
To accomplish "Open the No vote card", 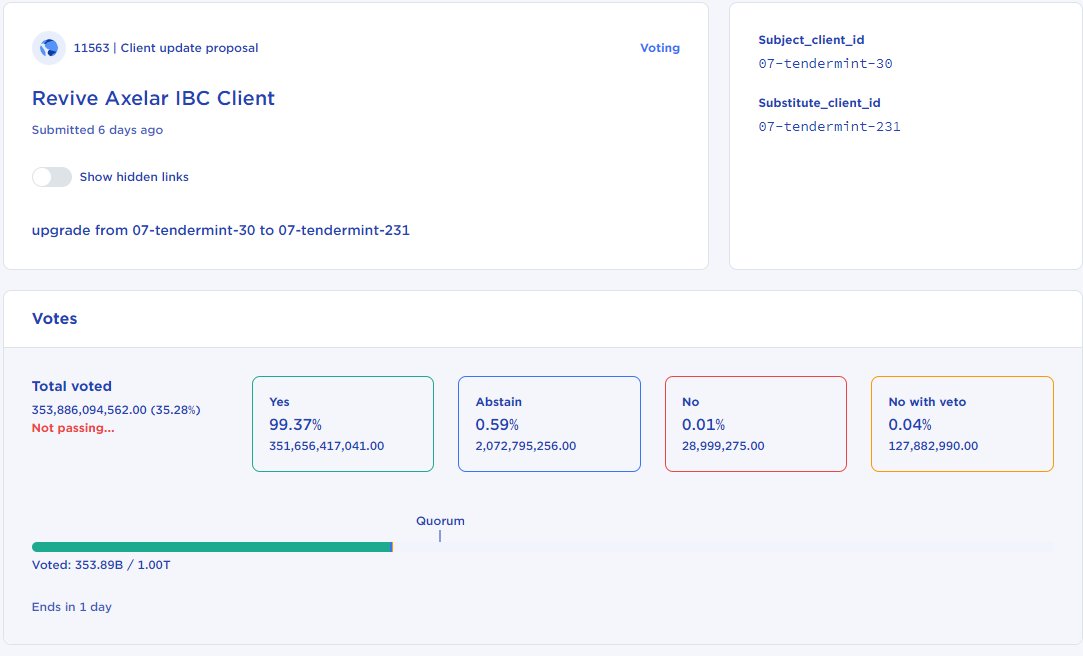I will pos(756,424).
